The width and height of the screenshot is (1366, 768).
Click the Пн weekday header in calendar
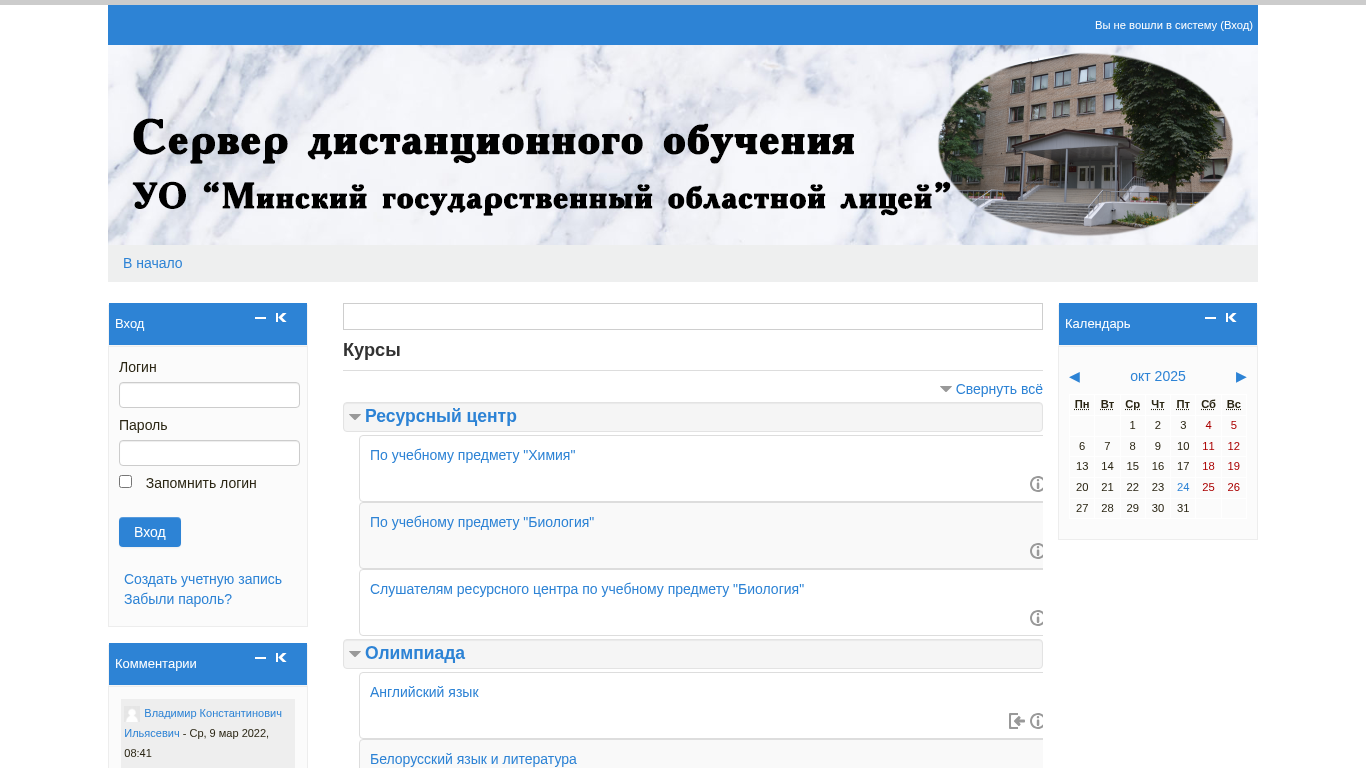1082,404
